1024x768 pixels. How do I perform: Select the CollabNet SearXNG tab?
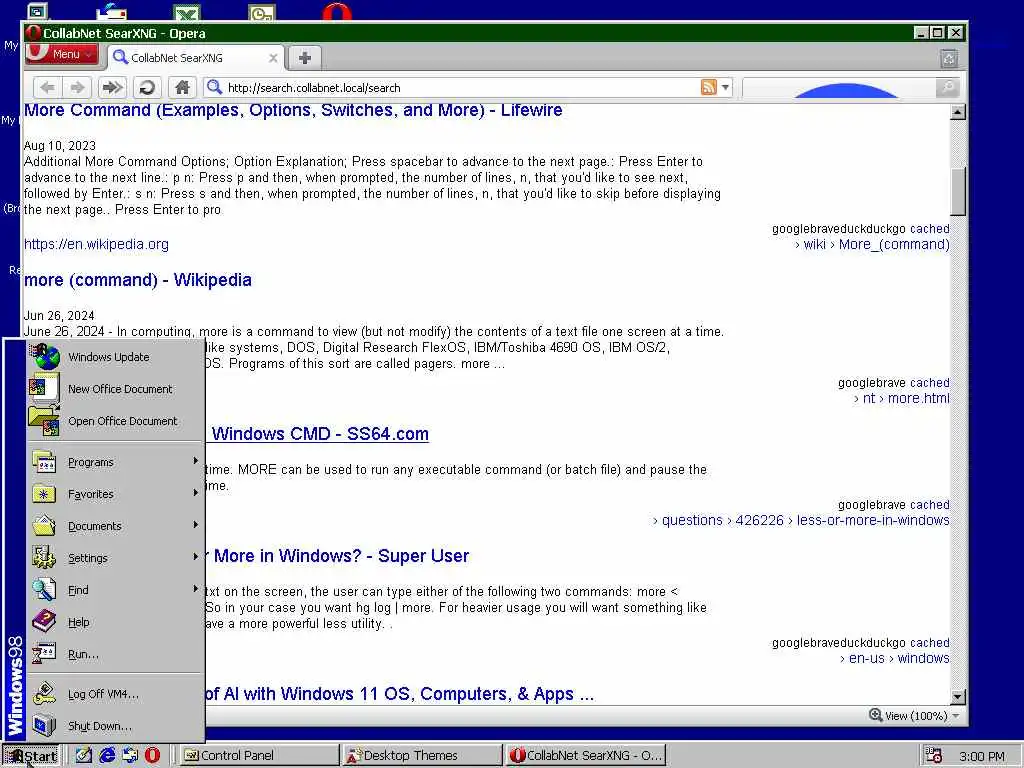[x=195, y=58]
